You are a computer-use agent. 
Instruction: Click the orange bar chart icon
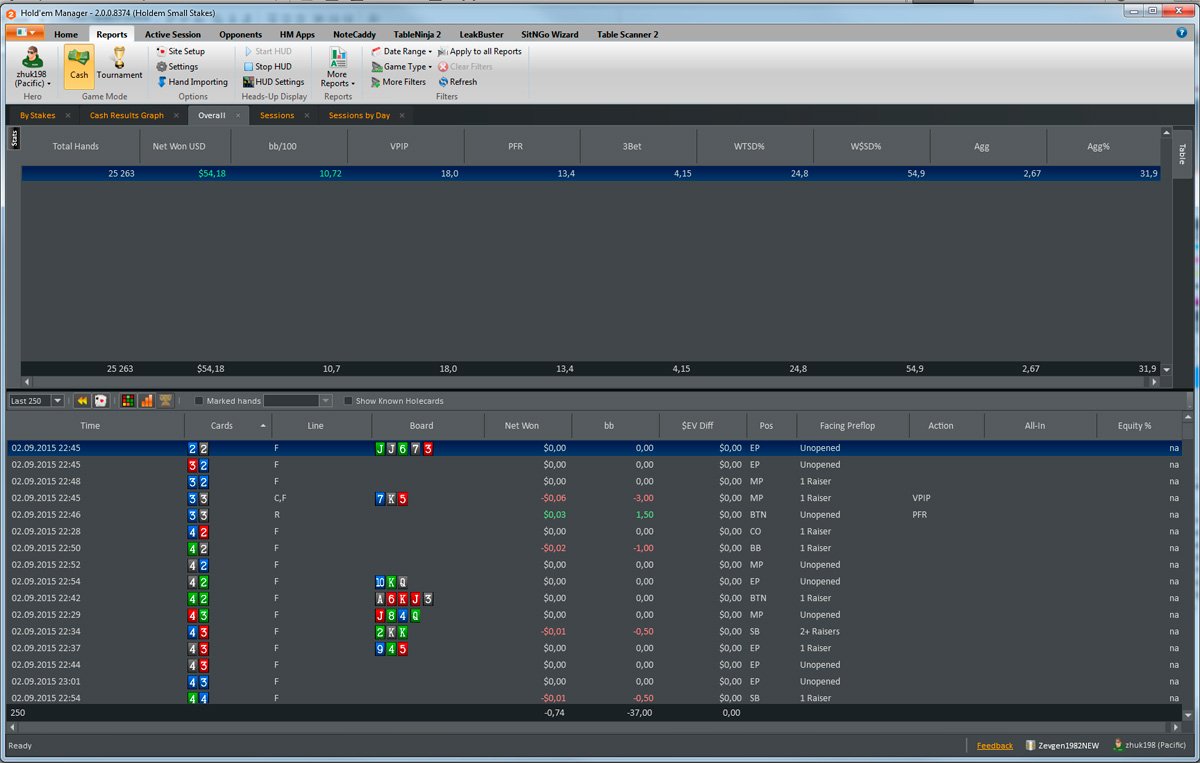[147, 401]
